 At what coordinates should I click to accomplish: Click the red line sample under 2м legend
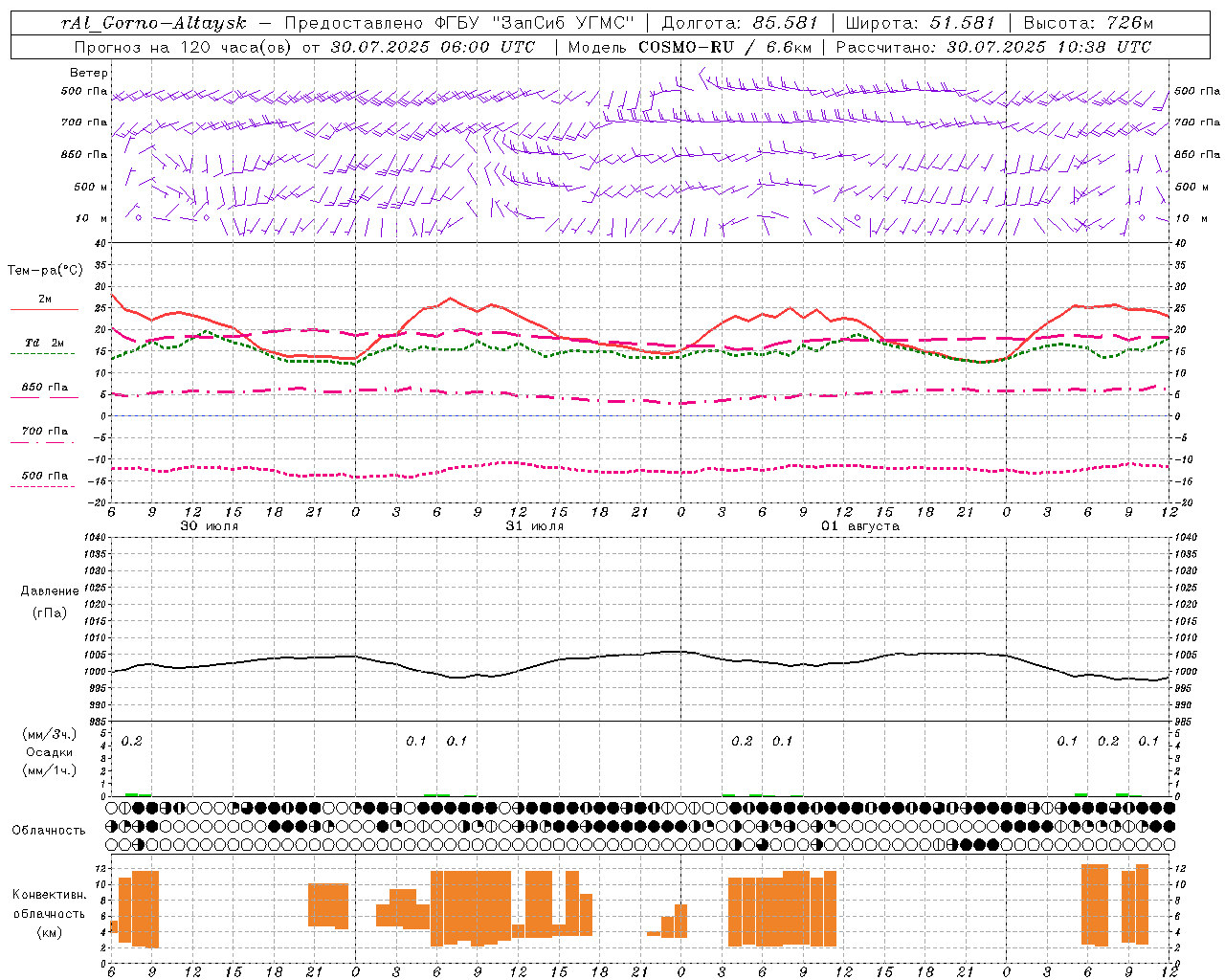(x=44, y=310)
